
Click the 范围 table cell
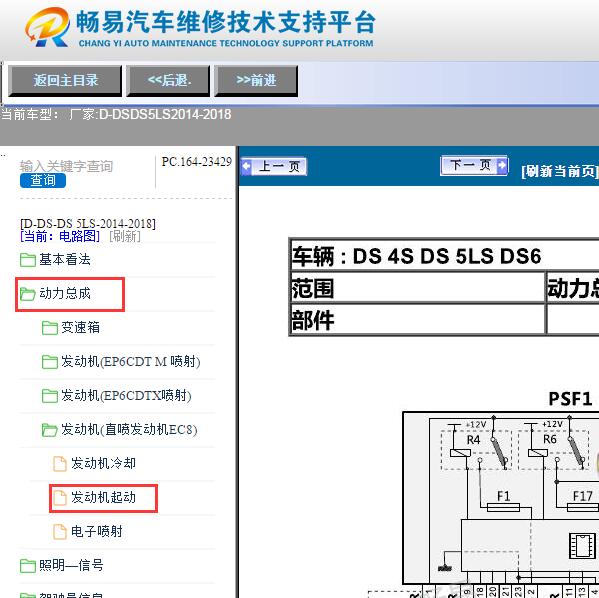[x=418, y=288]
